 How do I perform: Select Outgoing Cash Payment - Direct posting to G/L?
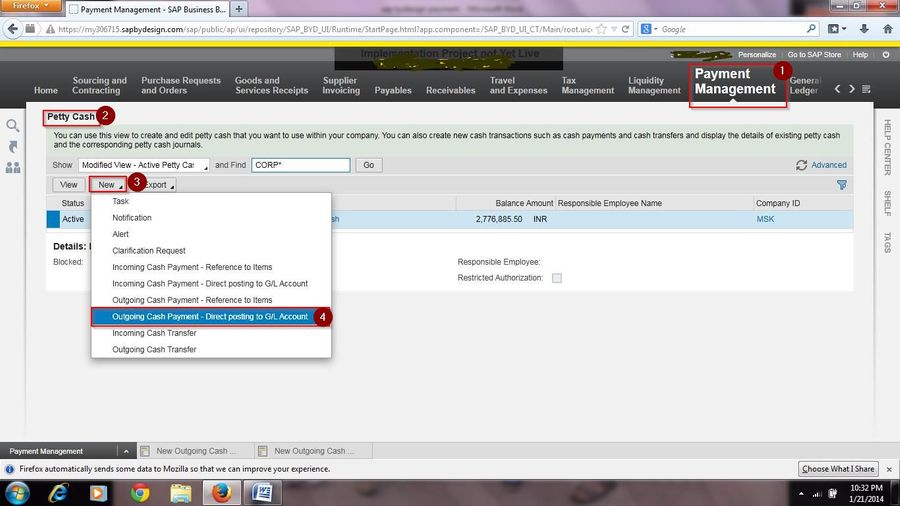[211, 317]
